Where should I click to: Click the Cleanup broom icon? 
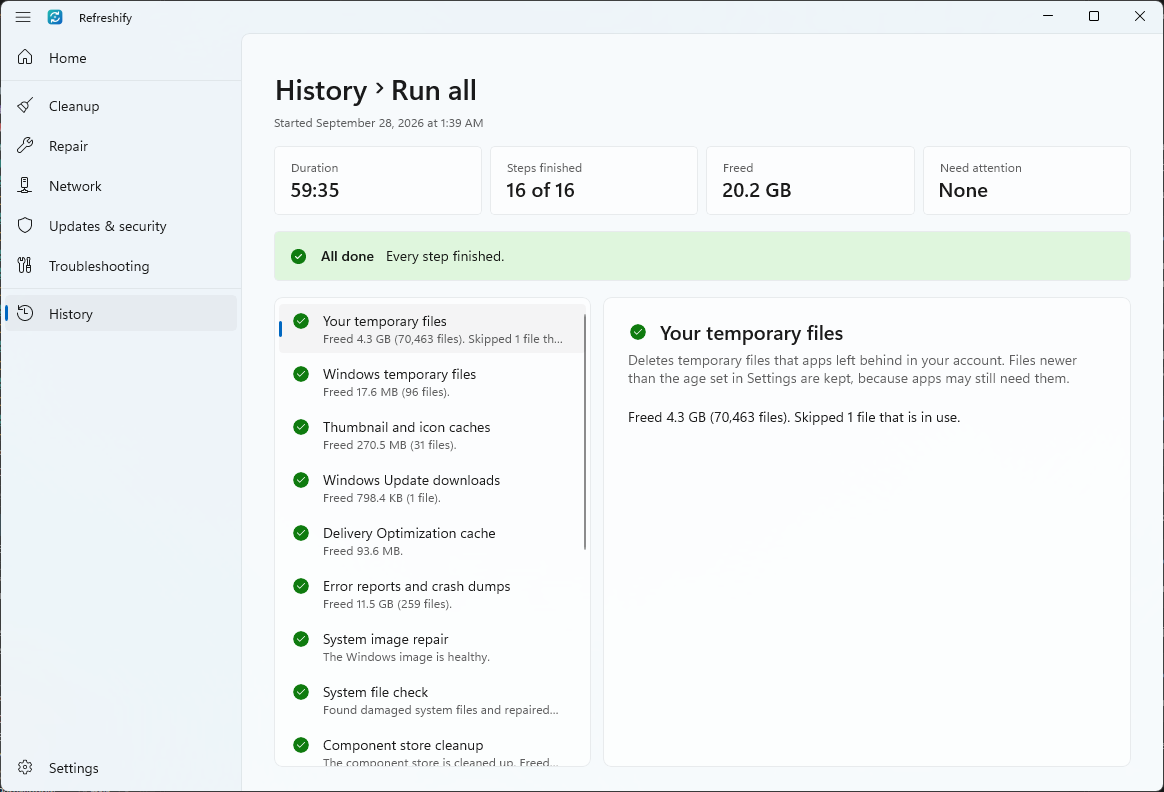click(x=25, y=105)
